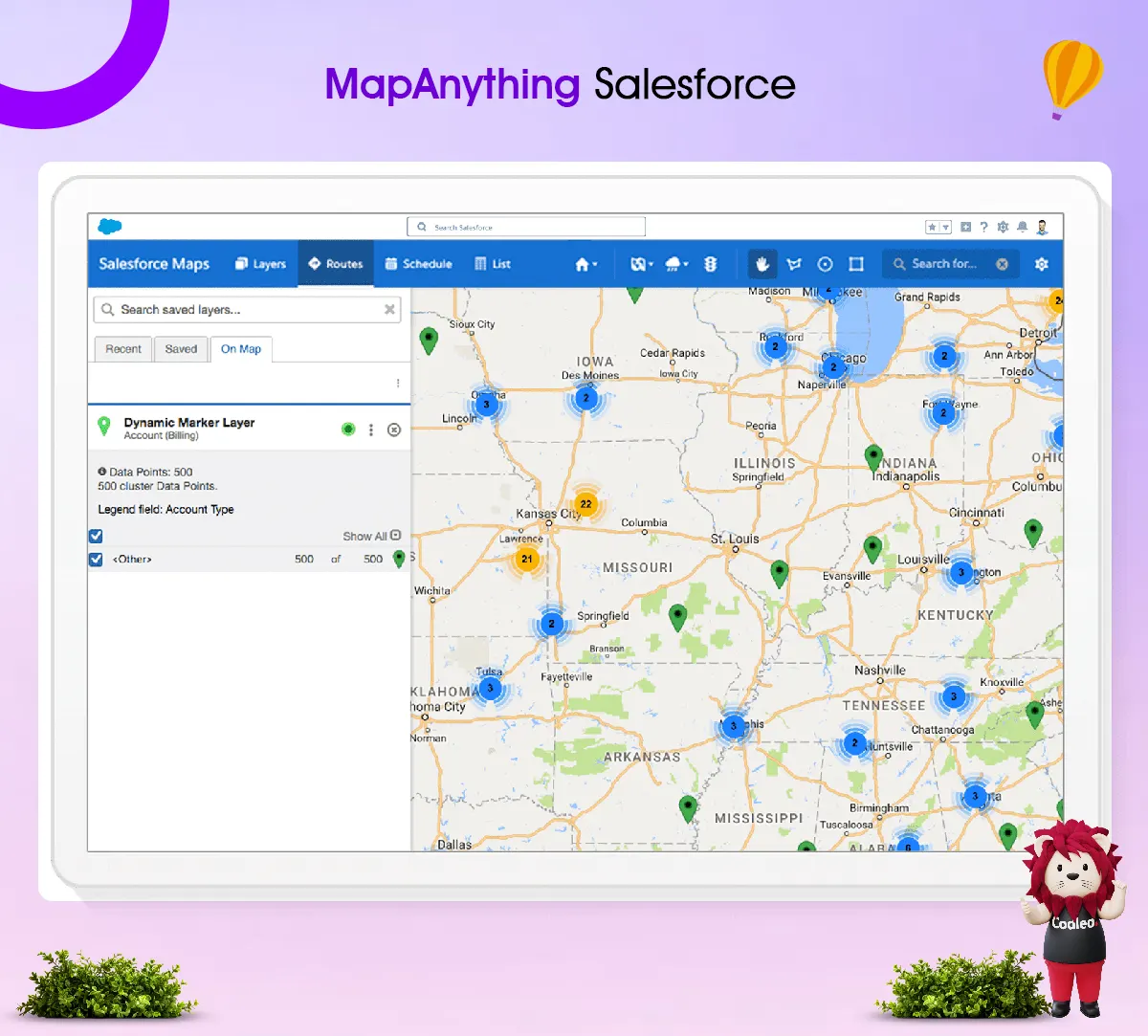
Task: Switch to the Routes tab
Action: pos(336,264)
